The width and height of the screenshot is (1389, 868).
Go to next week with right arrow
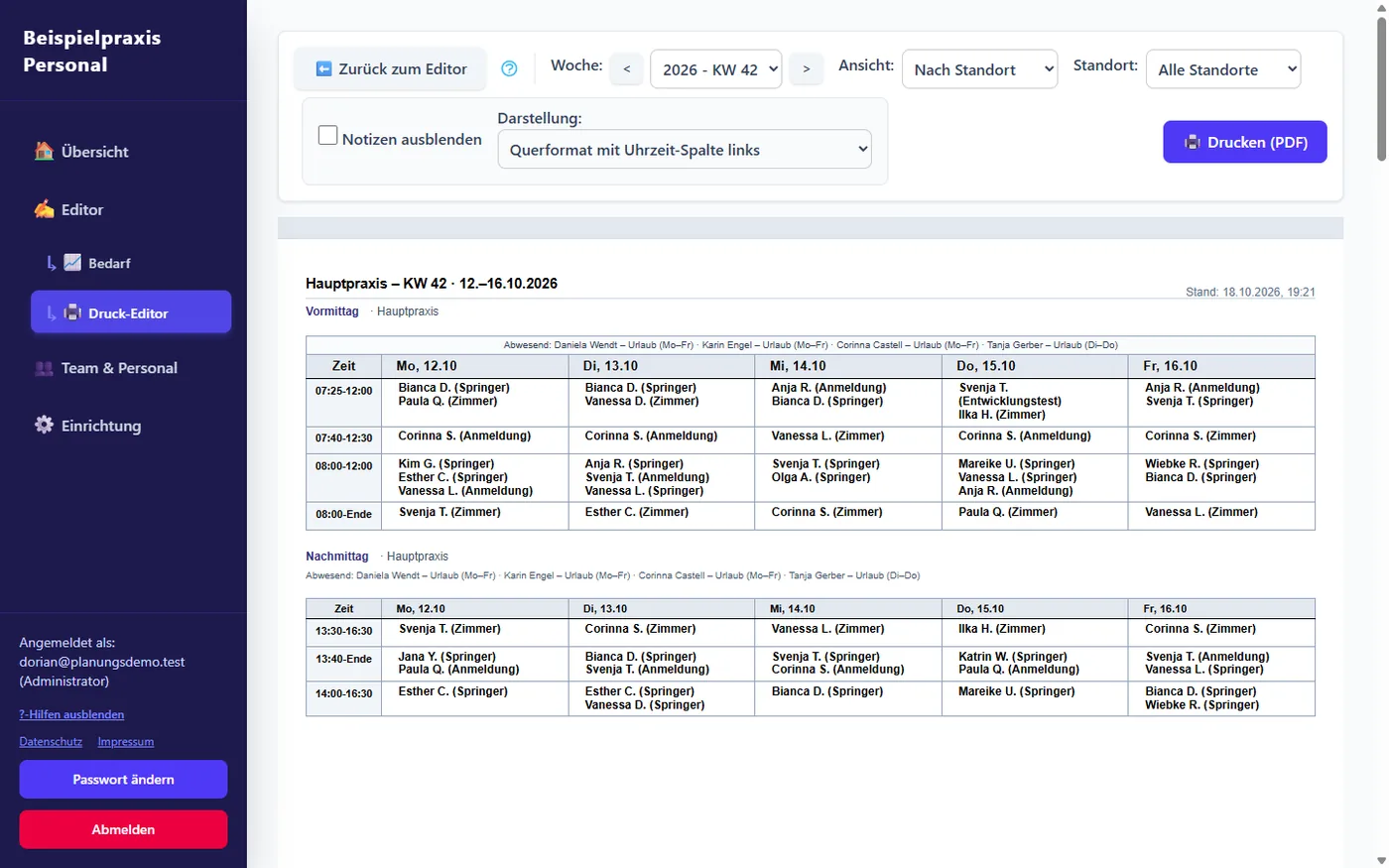(807, 68)
